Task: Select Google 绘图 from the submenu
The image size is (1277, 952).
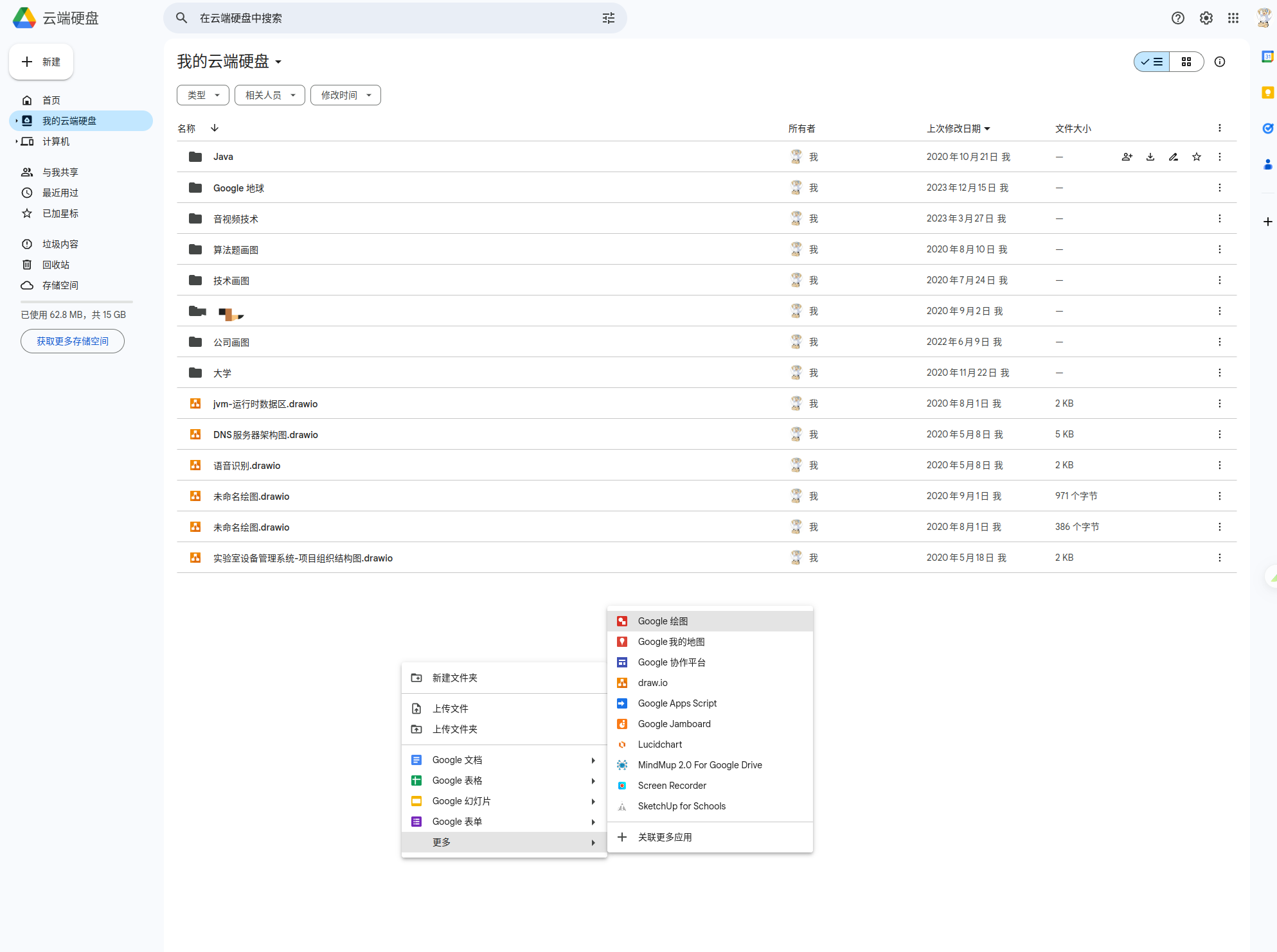Action: click(663, 621)
